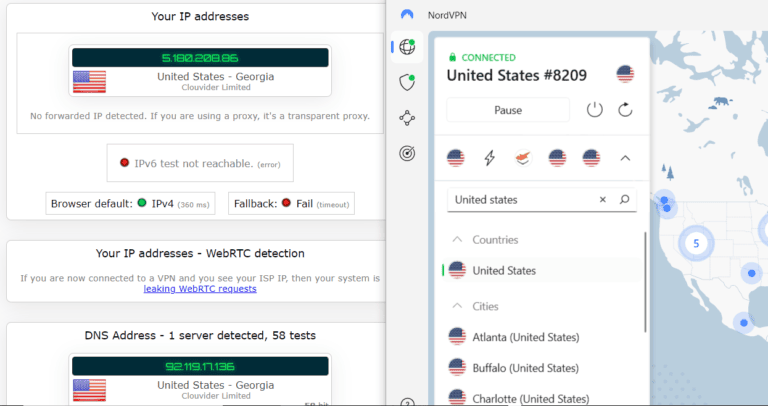Image resolution: width=768 pixels, height=406 pixels.
Task: Open the Threat Protection shield icon
Action: coord(407,83)
